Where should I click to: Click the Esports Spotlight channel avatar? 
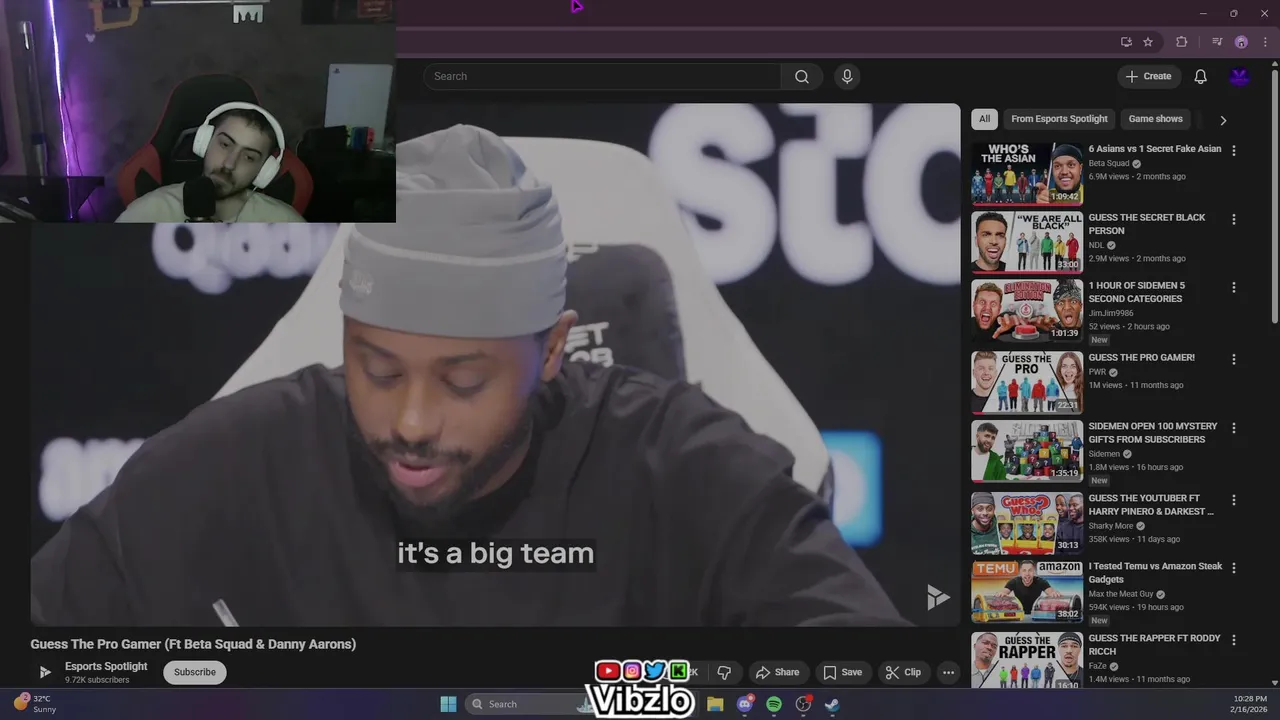[44, 672]
